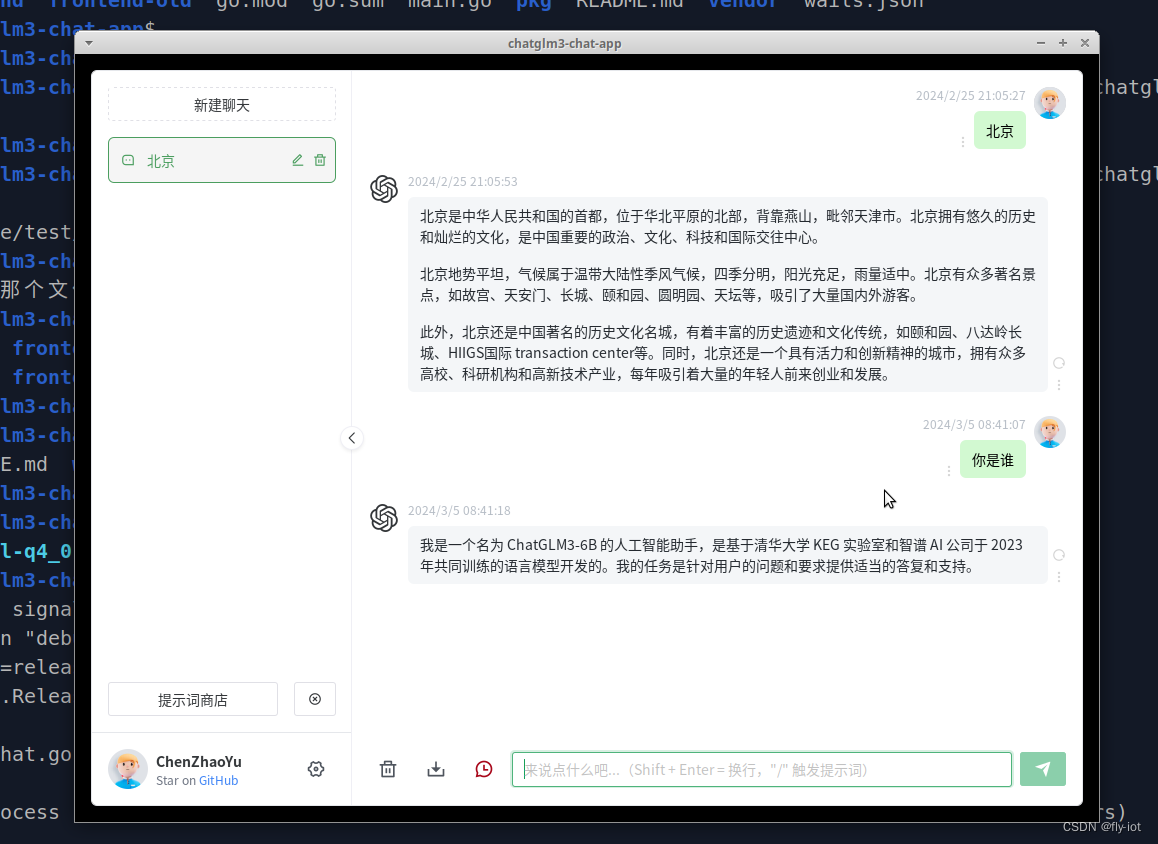The image size is (1158, 844).
Task: Export the chat using download icon
Action: (x=436, y=769)
